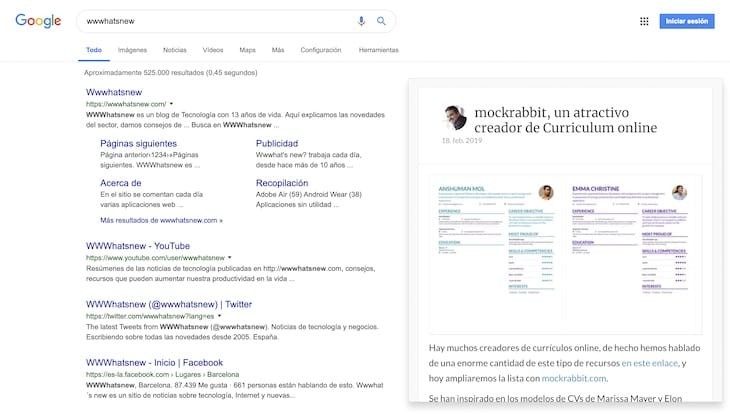The height and width of the screenshot is (416, 730).
Task: Expand the Más menu
Action: (x=278, y=50)
